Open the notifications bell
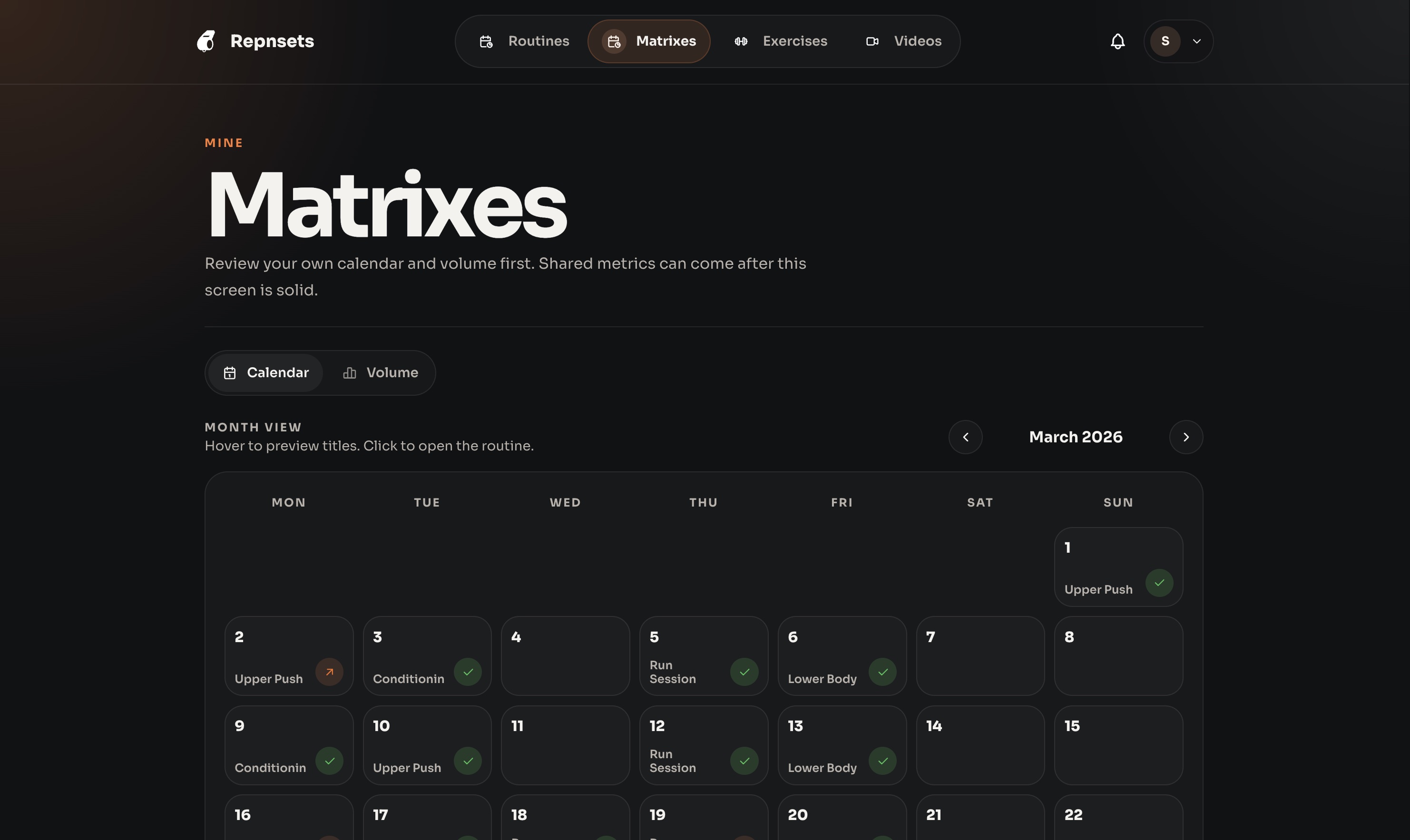 tap(1117, 41)
